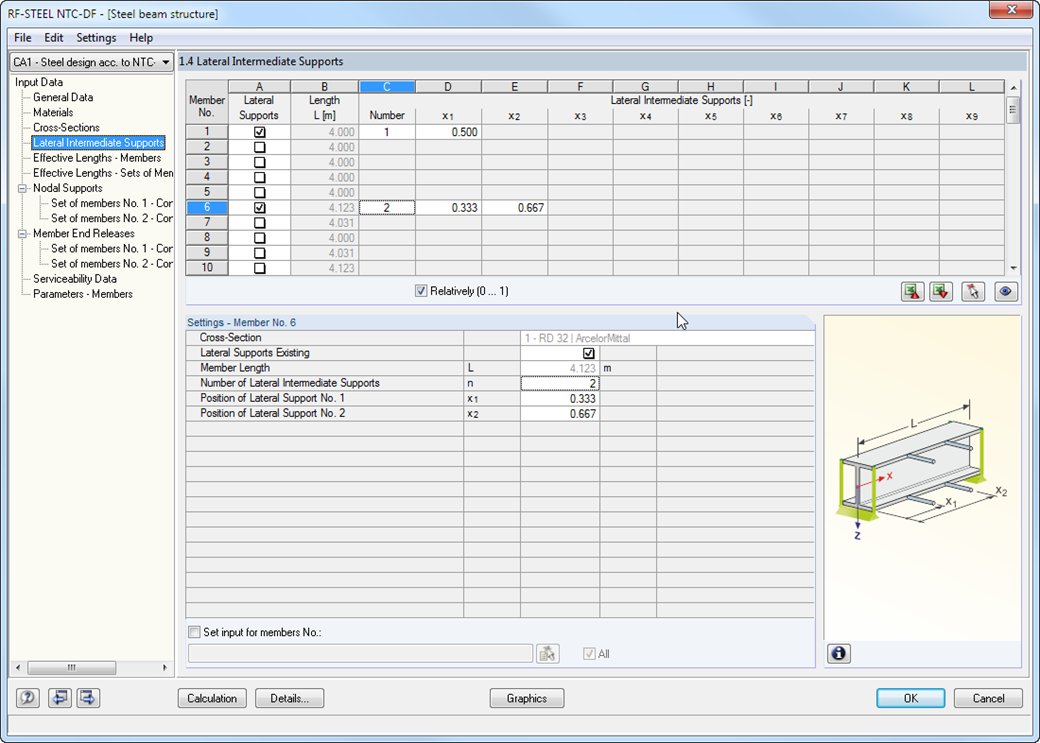The height and width of the screenshot is (743, 1040).
Task: Select Effective Lengths - Sets of Members item
Action: point(103,173)
